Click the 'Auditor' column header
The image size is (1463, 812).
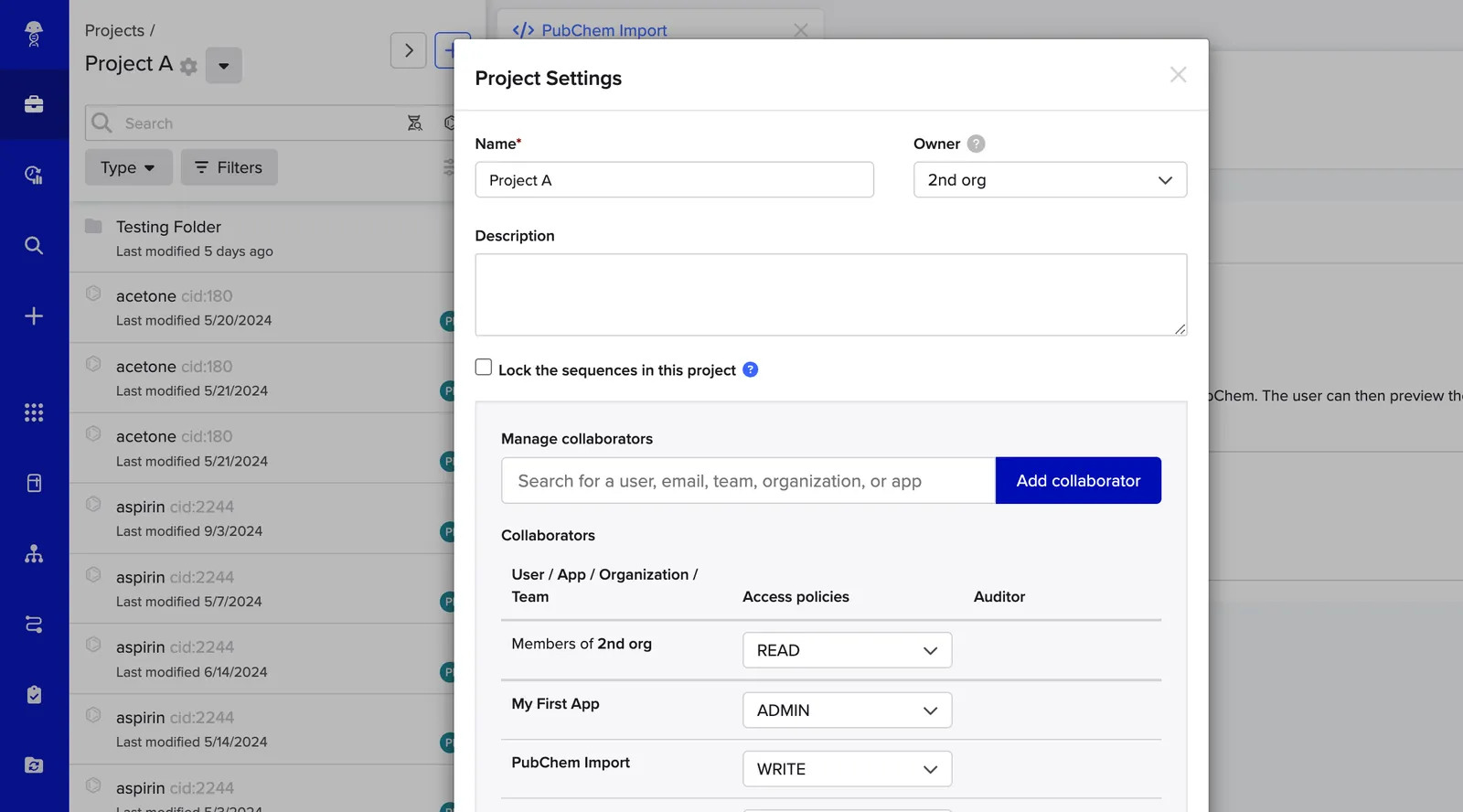tap(999, 596)
